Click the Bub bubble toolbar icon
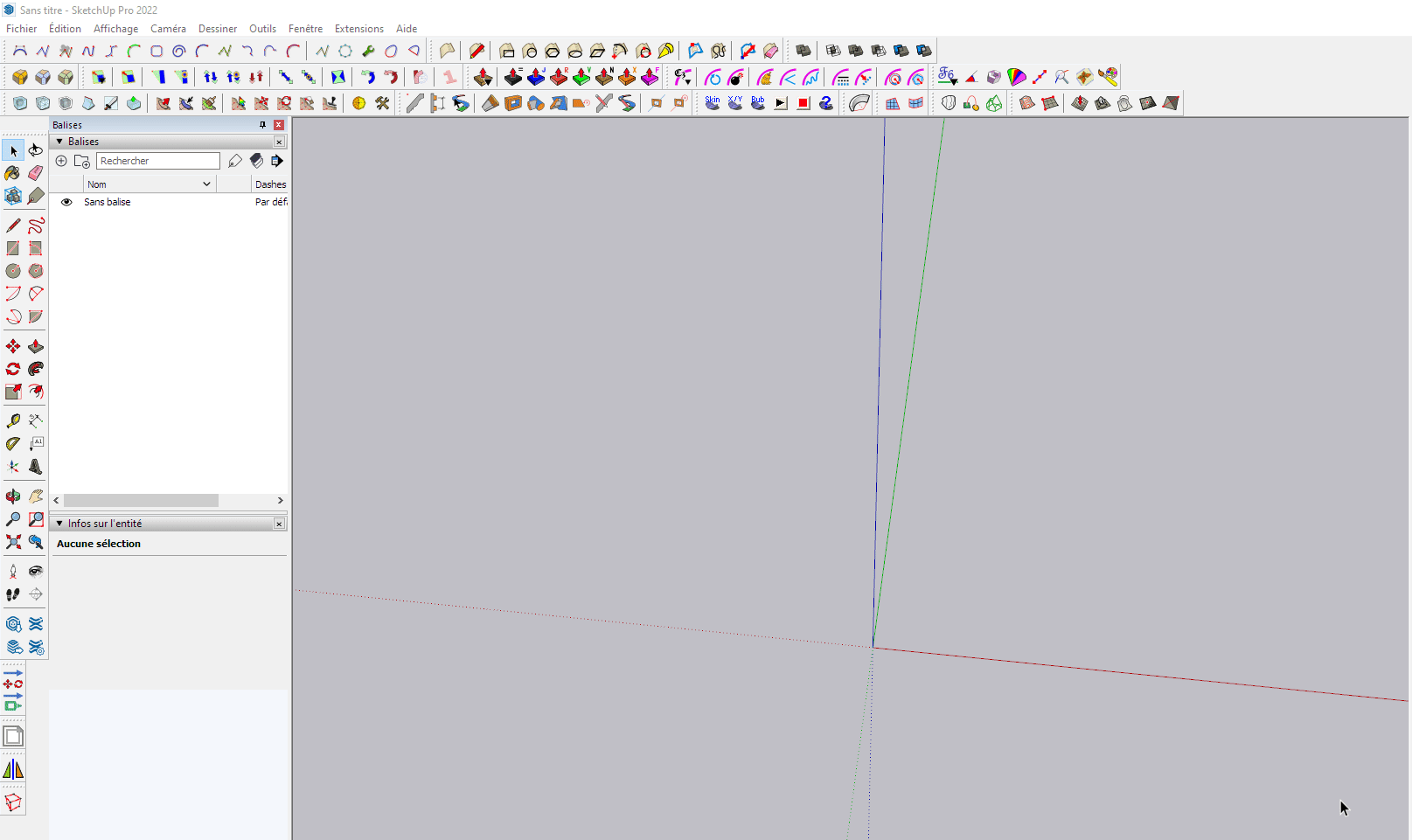1412x840 pixels. 758,103
